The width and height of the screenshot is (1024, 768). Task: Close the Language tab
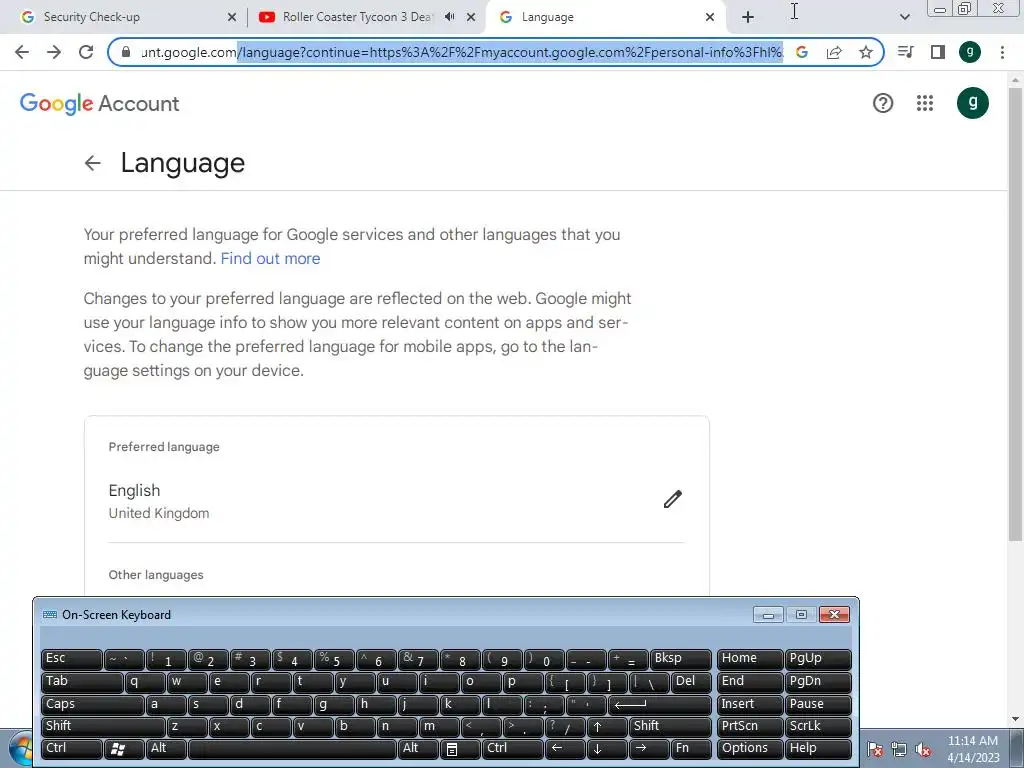click(710, 17)
